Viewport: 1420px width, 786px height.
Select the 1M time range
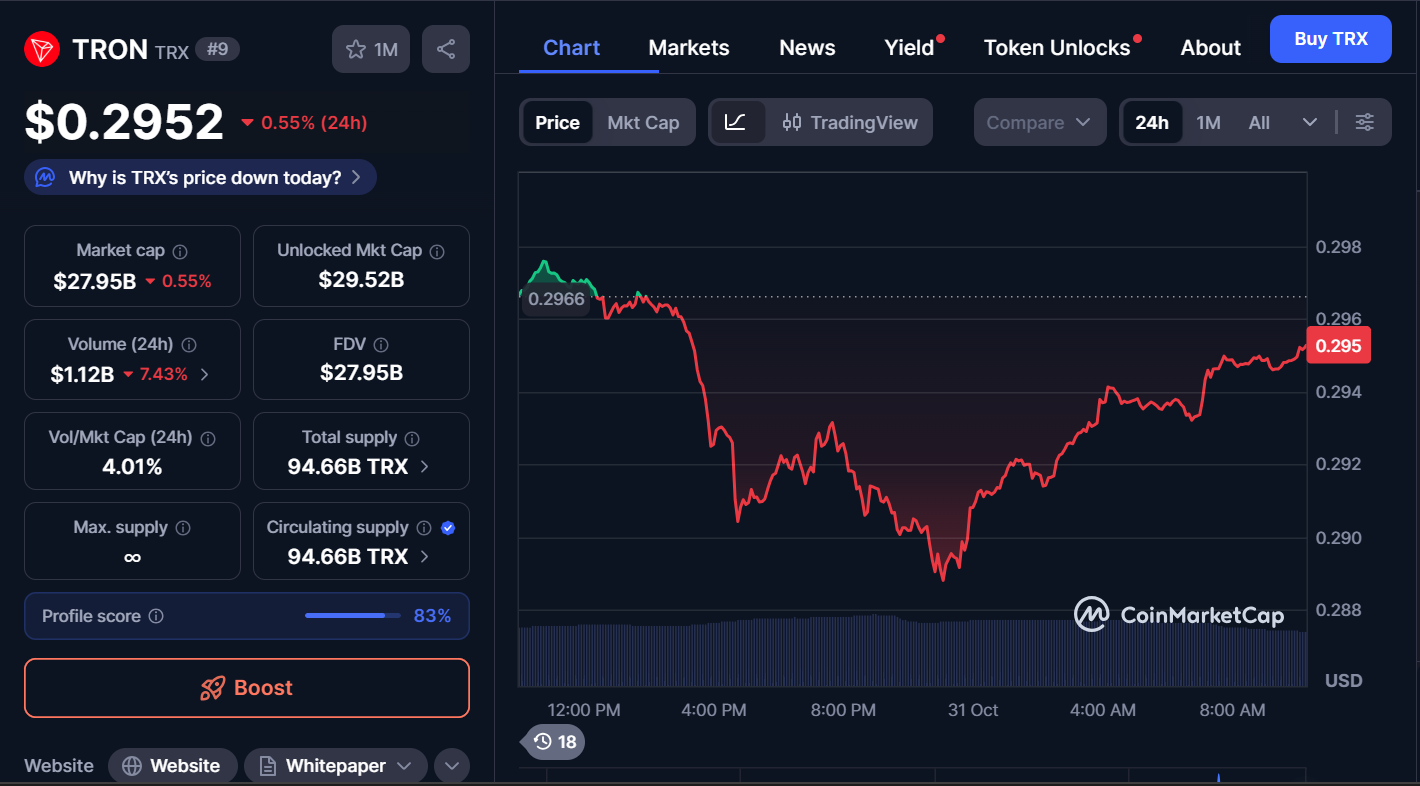pyautogui.click(x=1208, y=122)
